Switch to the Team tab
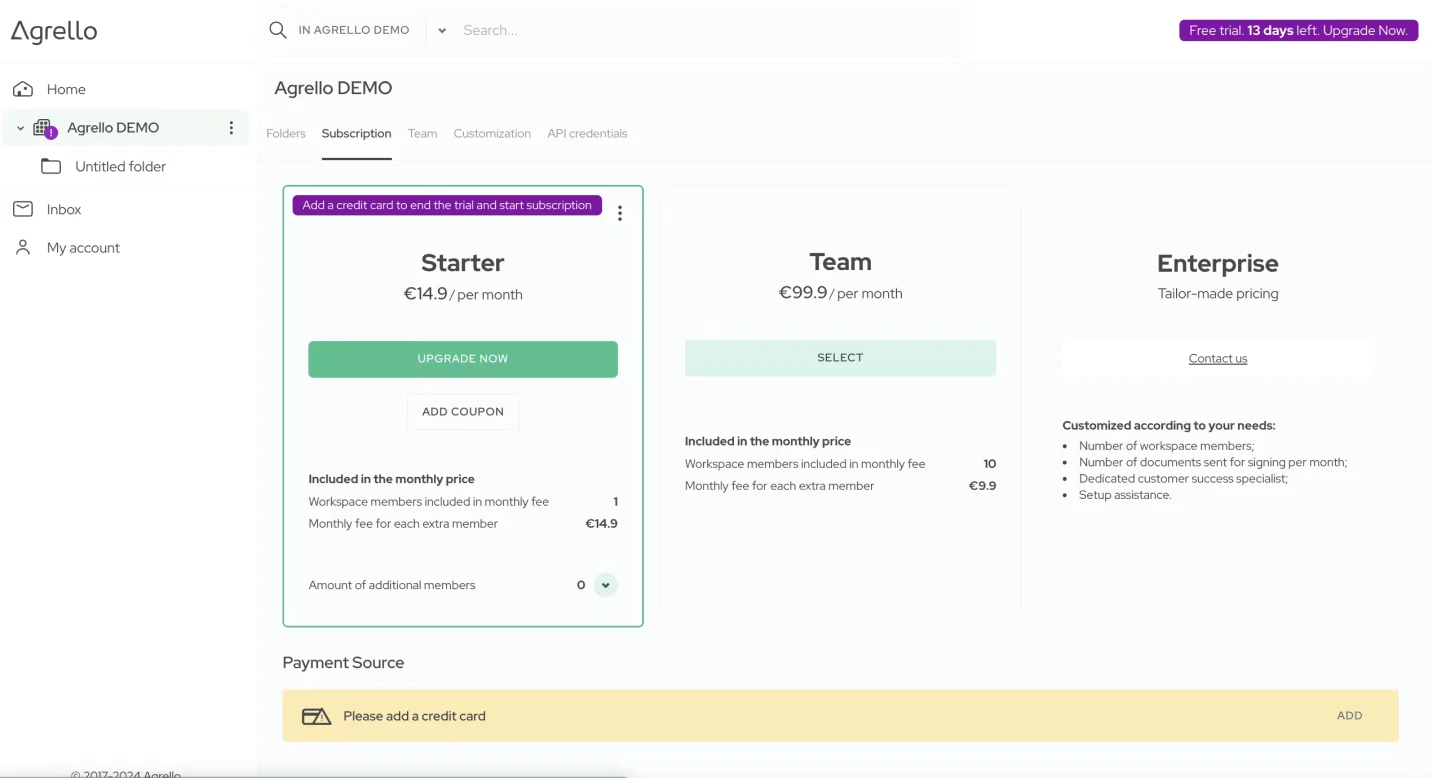This screenshot has height=778, width=1432. pos(422,133)
